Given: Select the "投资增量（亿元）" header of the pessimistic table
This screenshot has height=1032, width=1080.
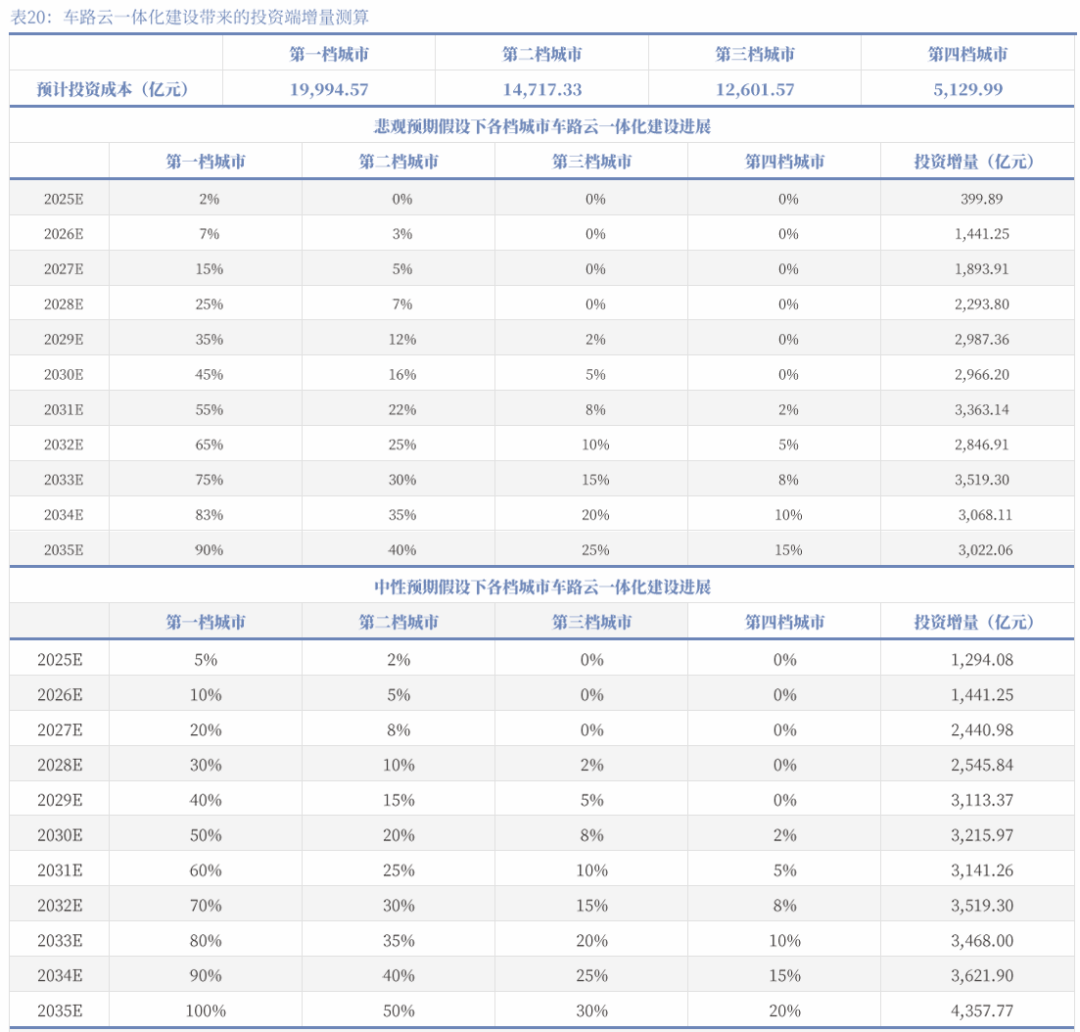Looking at the screenshot, I should tap(974, 161).
